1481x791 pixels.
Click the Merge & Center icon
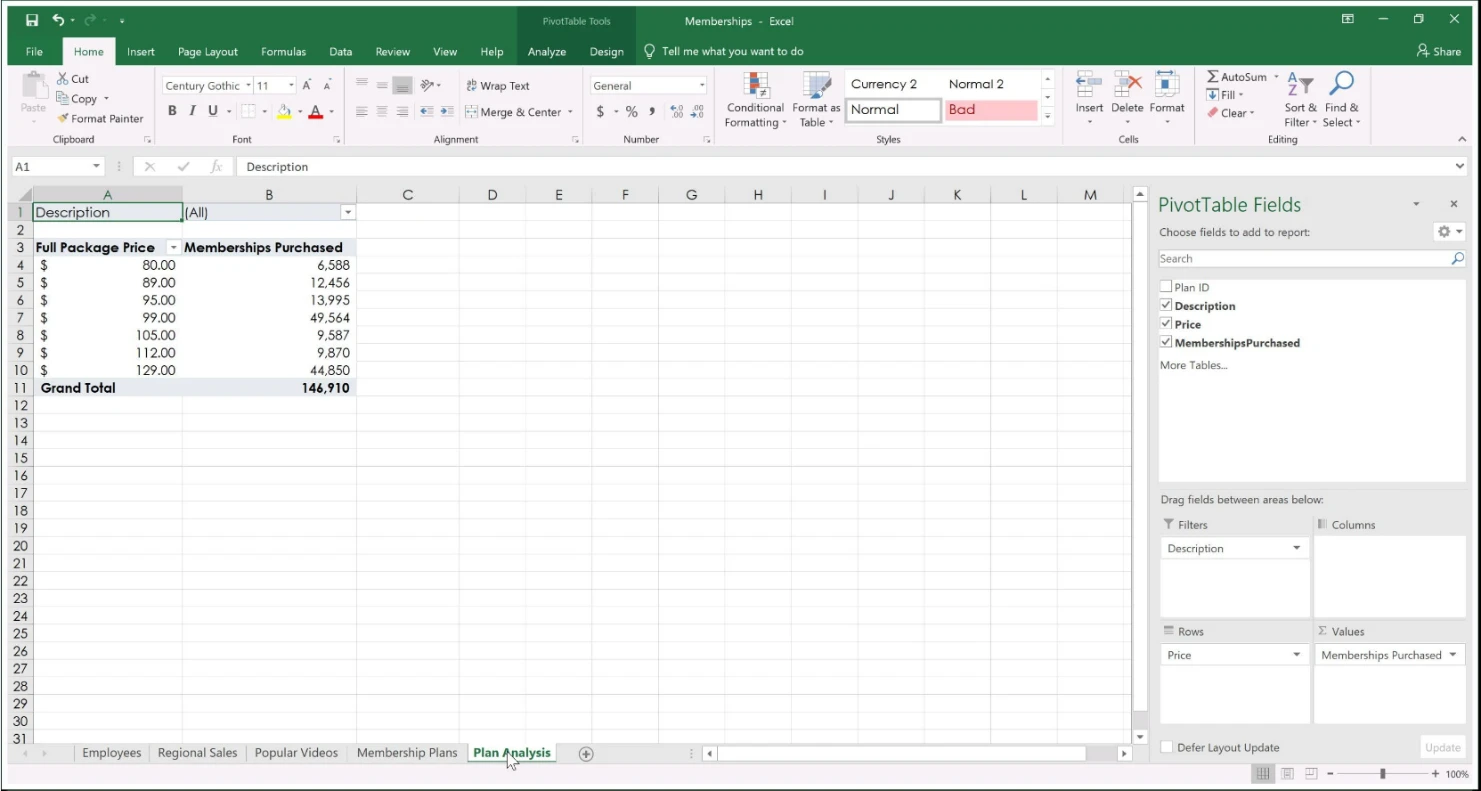(471, 112)
